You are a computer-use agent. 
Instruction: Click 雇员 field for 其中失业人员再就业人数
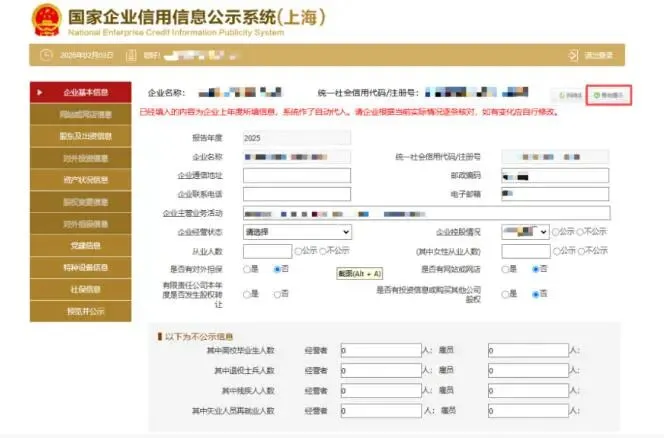pyautogui.click(x=528, y=411)
